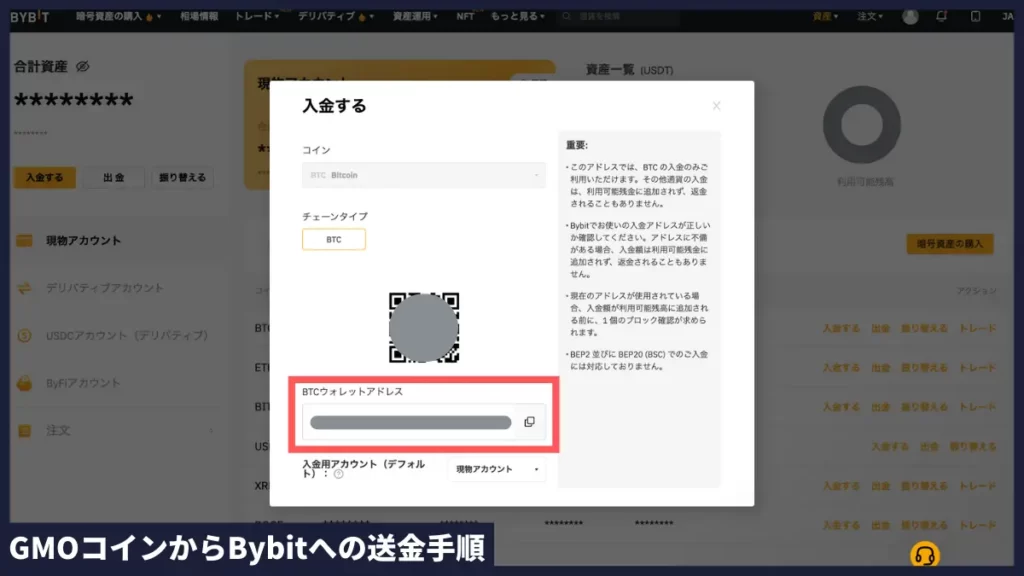Click トレード in the ETH row
Viewport: 1024px width, 576px height.
tap(977, 368)
